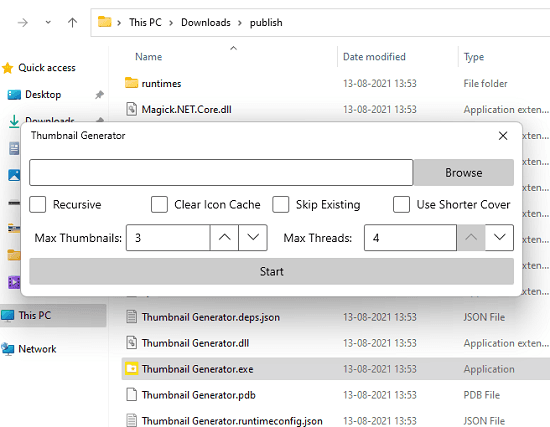The height and width of the screenshot is (427, 550).
Task: Sort by the Date modified column header
Action: coord(374,57)
